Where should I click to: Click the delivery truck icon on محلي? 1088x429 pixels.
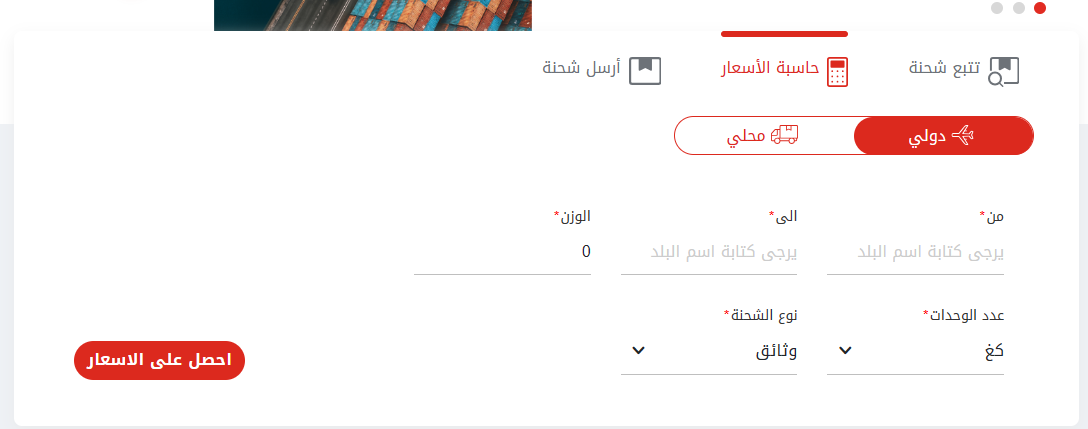pyautogui.click(x=785, y=135)
